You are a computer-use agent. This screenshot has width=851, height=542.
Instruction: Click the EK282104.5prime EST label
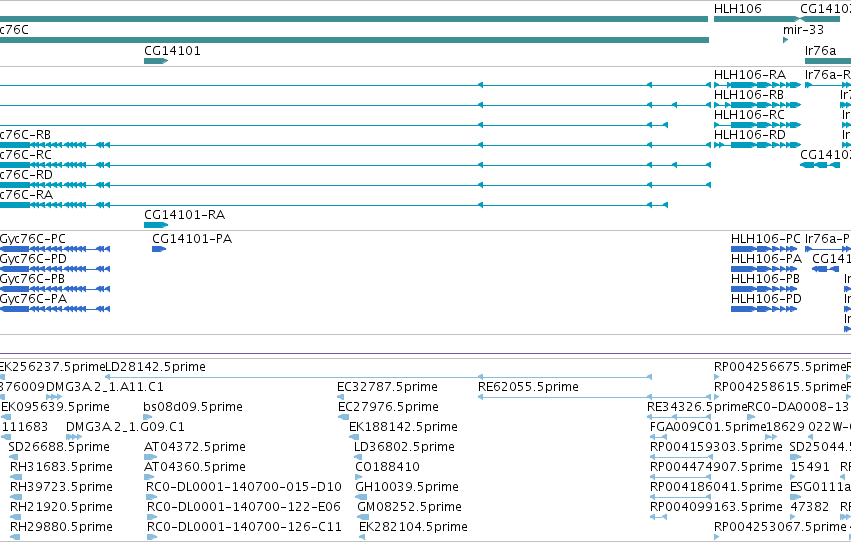point(414,527)
